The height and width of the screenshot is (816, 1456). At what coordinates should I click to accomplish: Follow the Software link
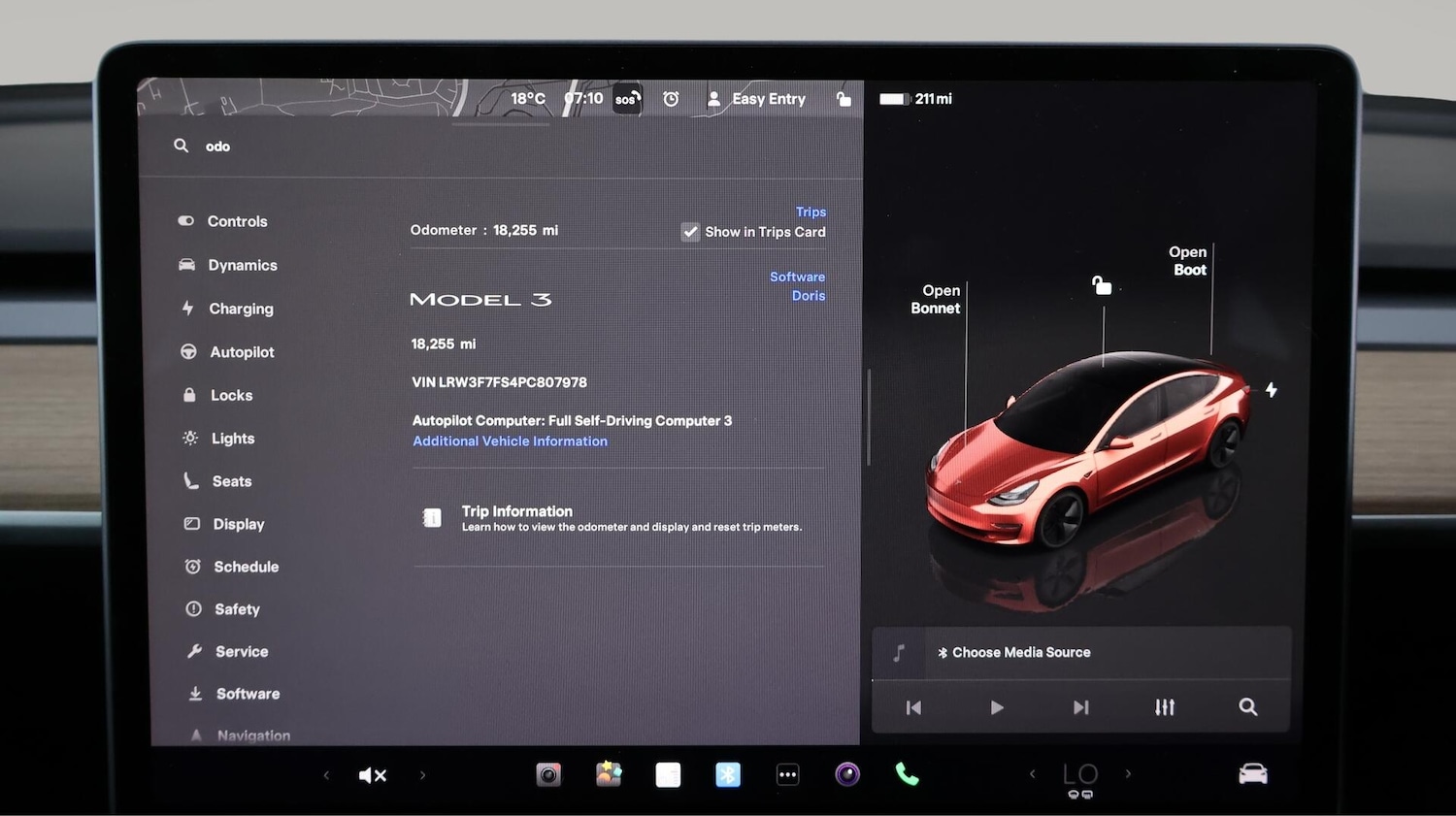pos(797,277)
